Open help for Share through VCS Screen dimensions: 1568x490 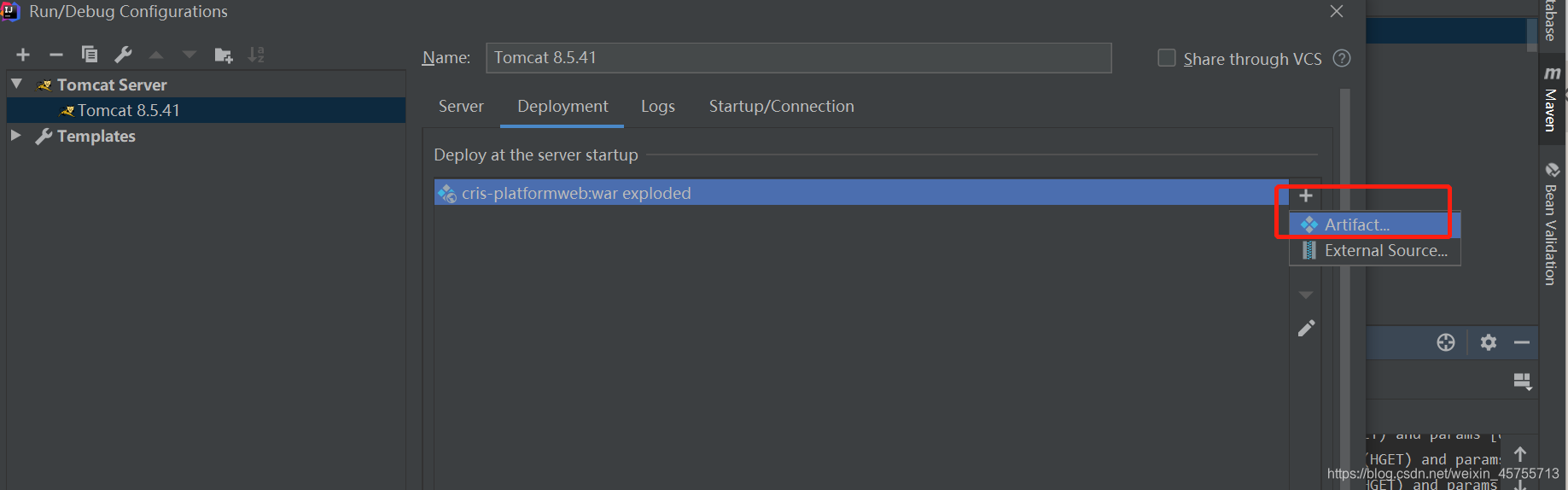click(x=1342, y=58)
